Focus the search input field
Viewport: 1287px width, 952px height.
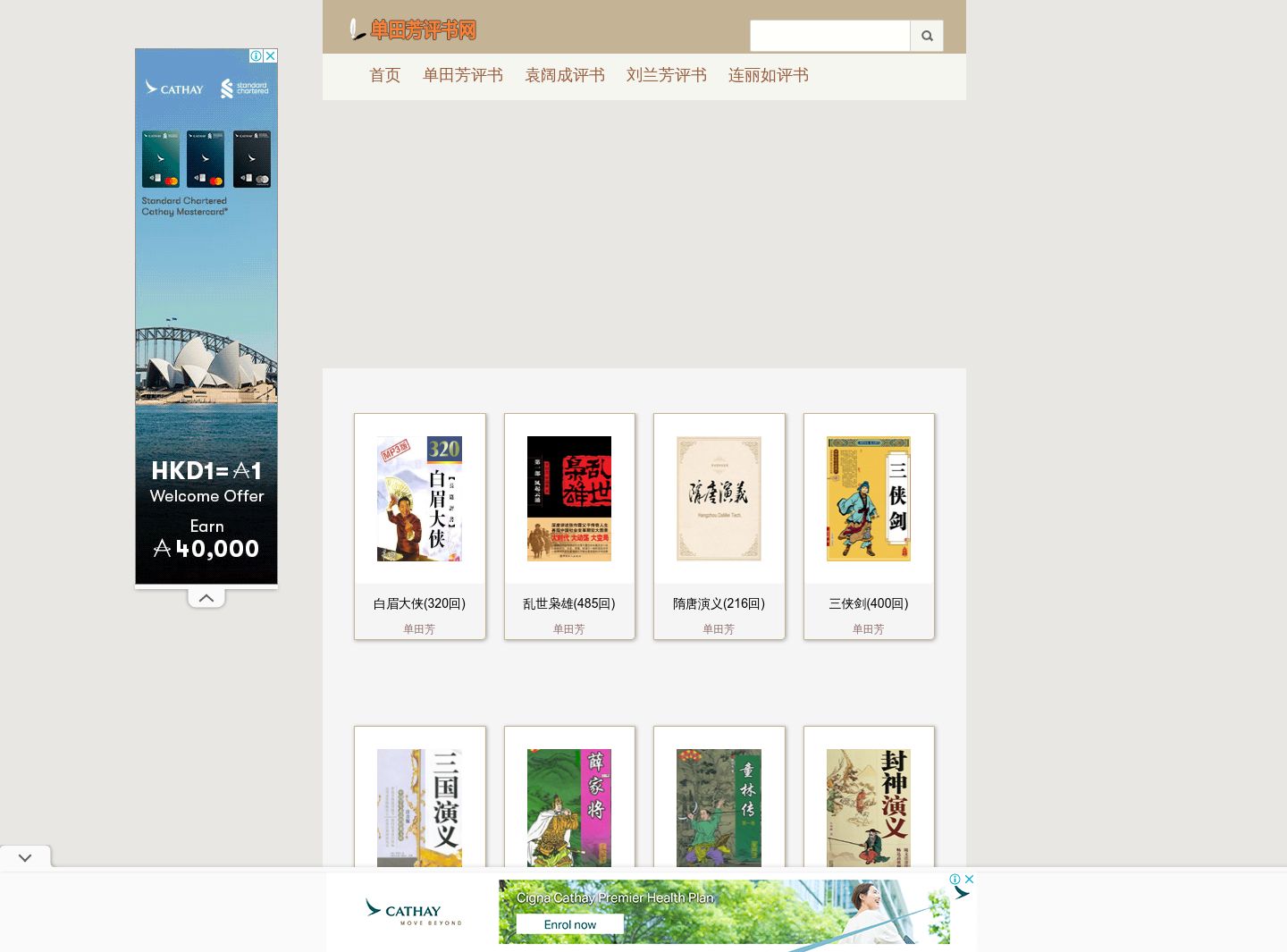click(829, 36)
